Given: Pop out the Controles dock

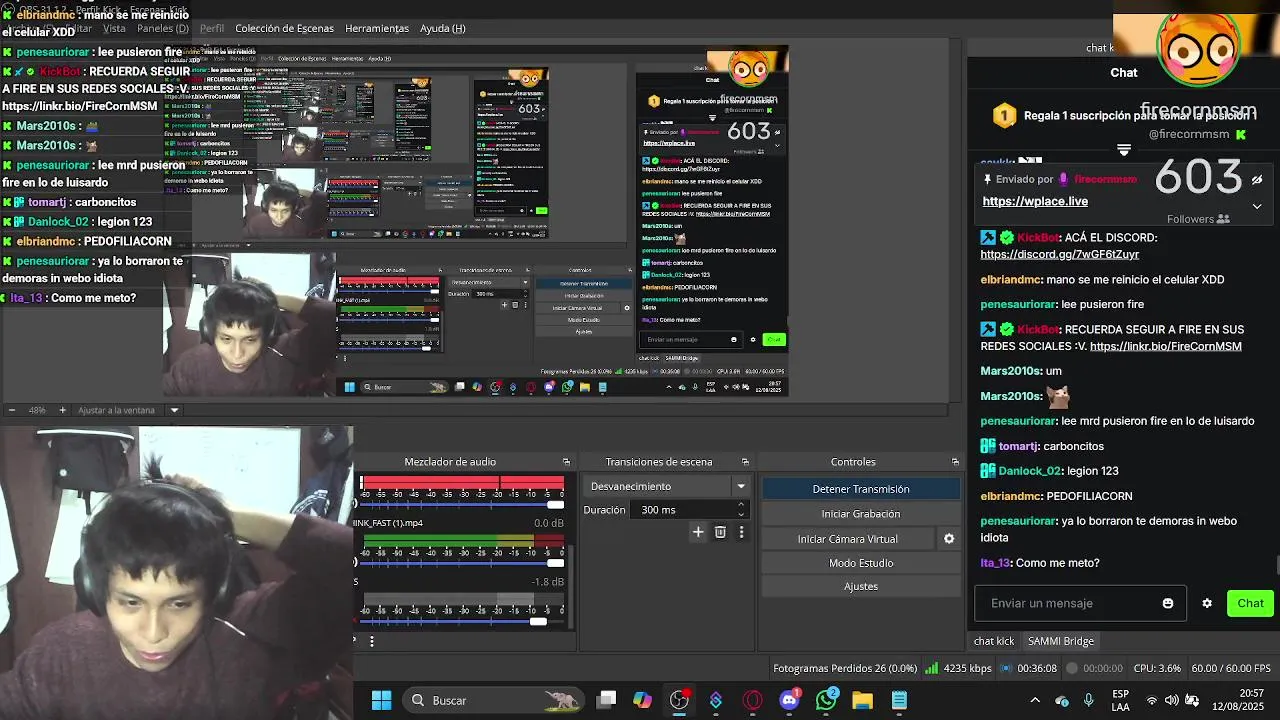Looking at the screenshot, I should (955, 462).
